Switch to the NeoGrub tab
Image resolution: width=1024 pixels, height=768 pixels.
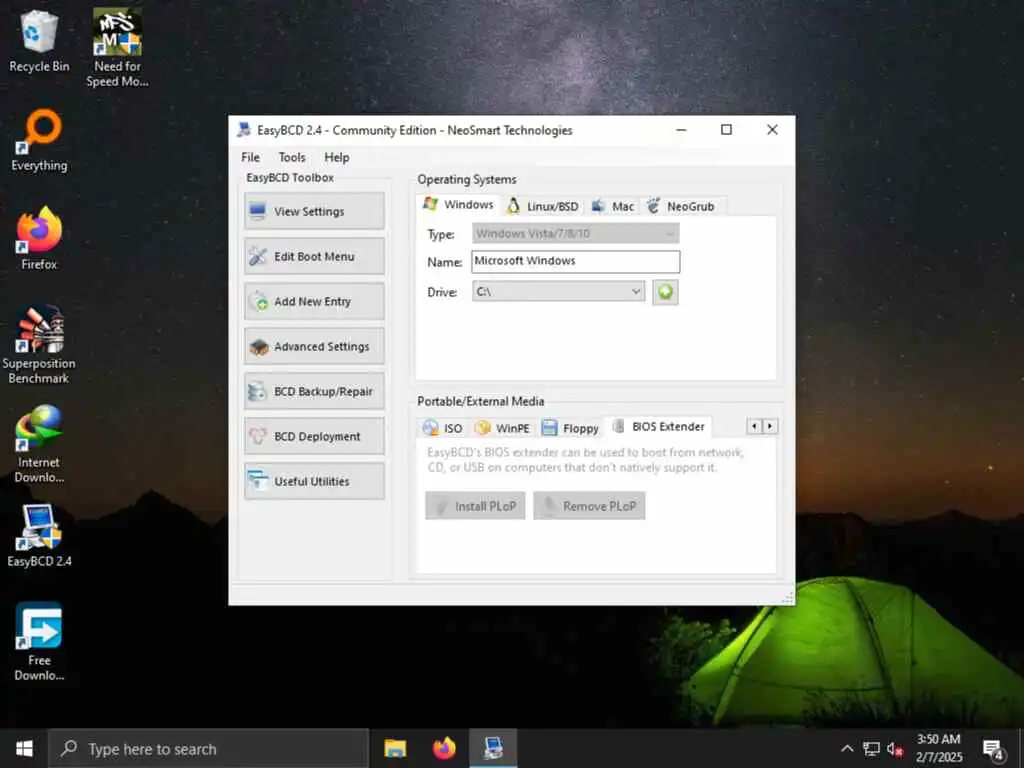(681, 206)
